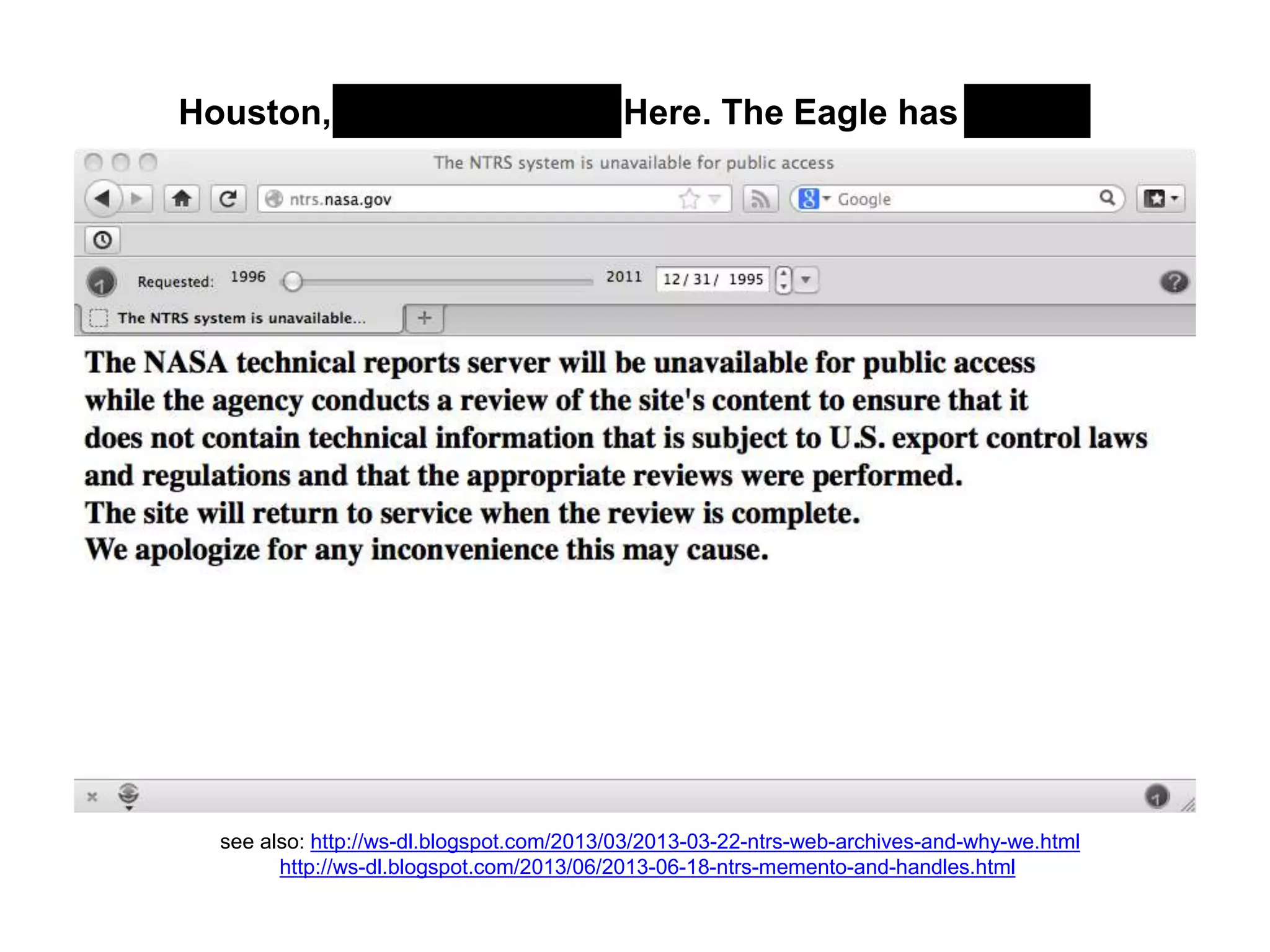Click the zoom window button
The height and width of the screenshot is (952, 1270).
pos(148,162)
